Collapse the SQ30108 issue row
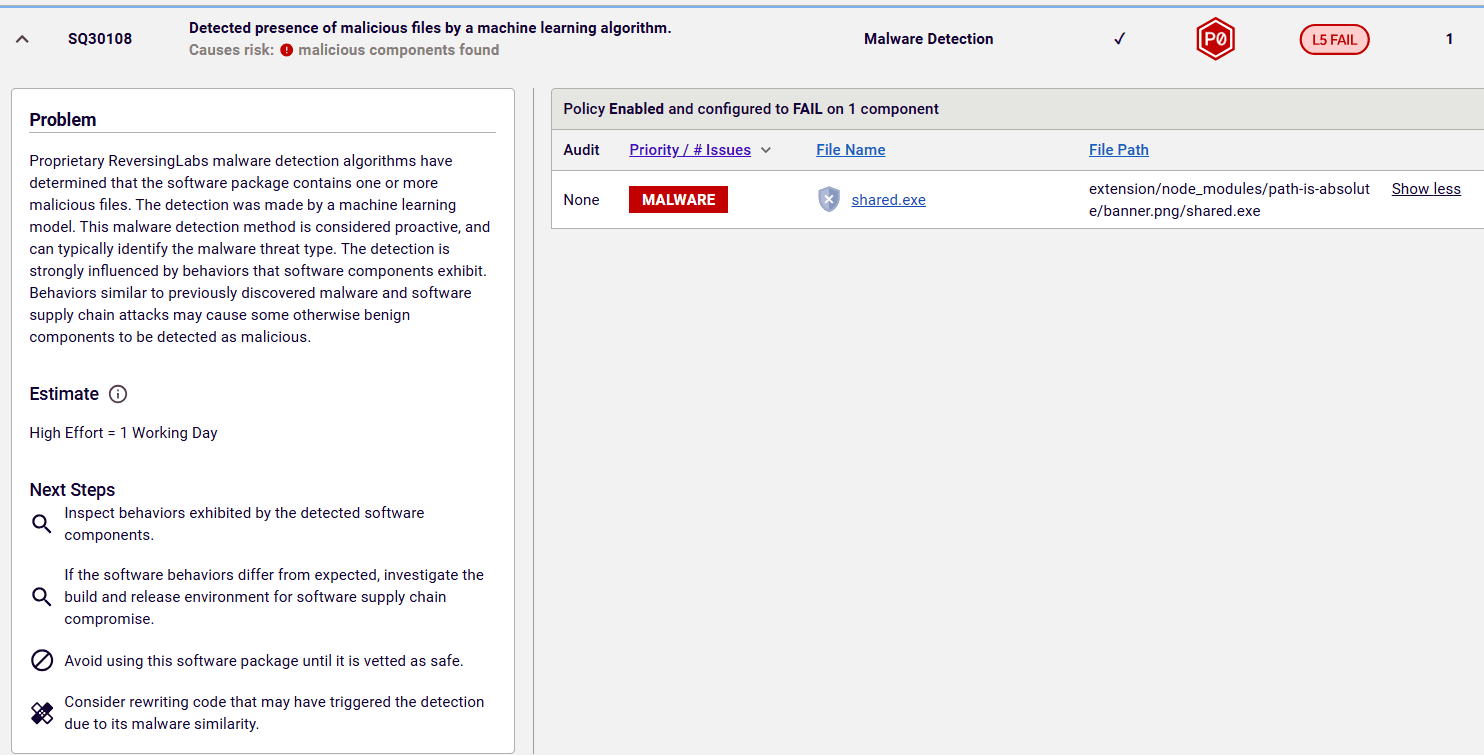 pos(22,38)
